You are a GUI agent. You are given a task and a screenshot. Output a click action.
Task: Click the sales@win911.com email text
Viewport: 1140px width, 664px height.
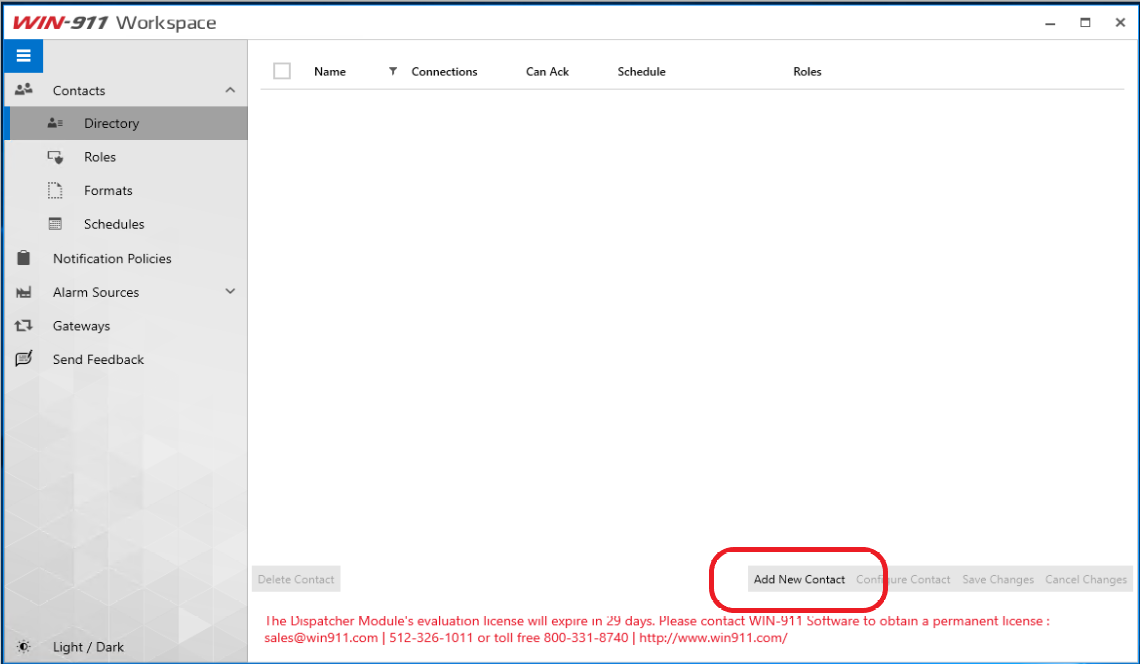[x=321, y=638]
